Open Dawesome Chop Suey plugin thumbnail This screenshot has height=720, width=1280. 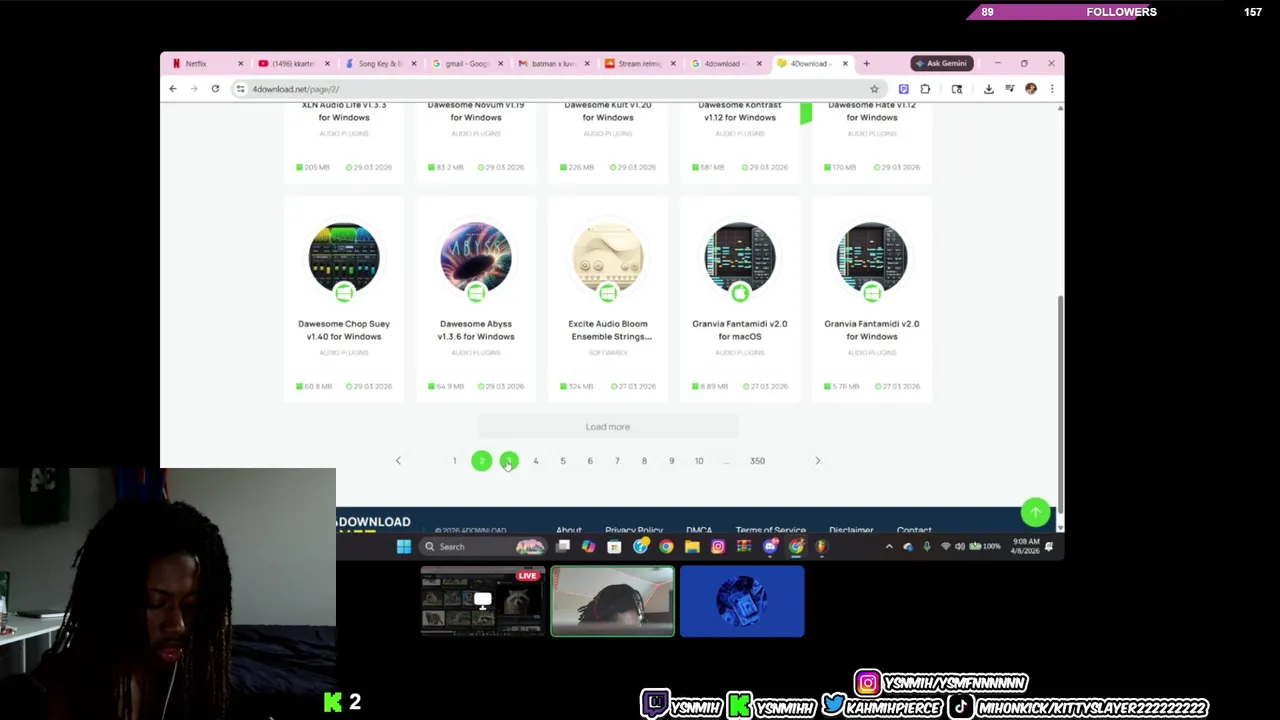(x=344, y=258)
